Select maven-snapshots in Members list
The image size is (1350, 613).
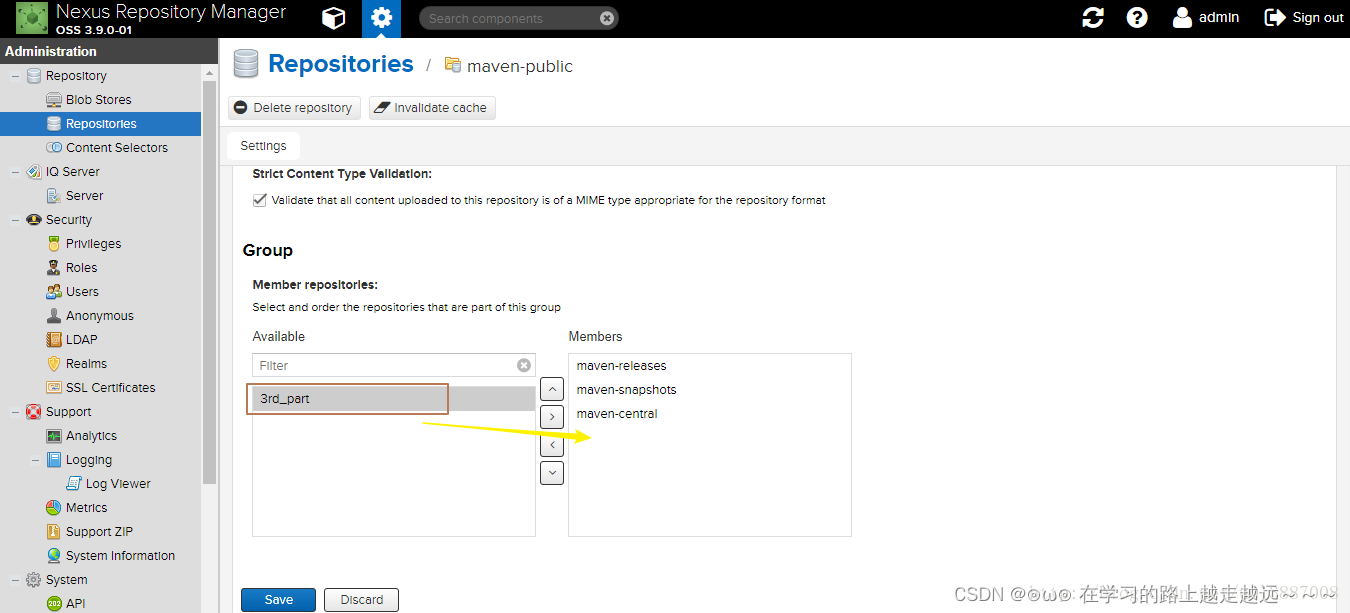pyautogui.click(x=710, y=390)
